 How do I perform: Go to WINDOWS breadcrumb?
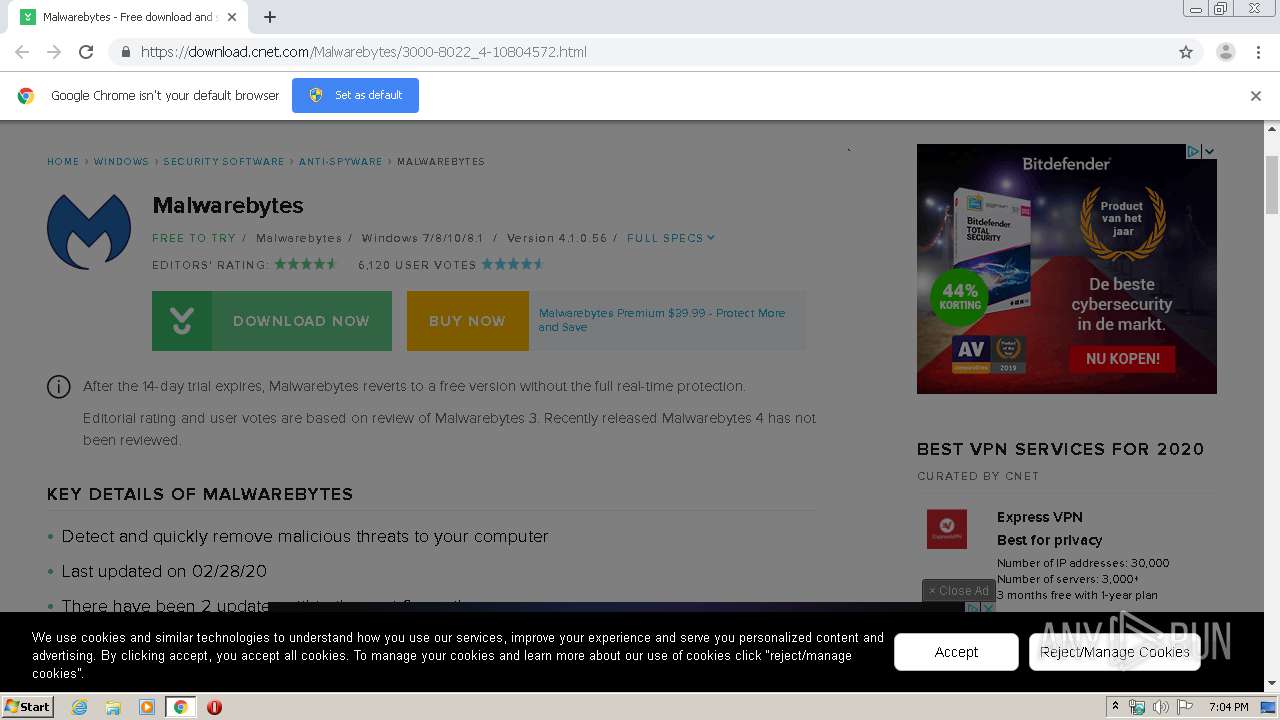click(121, 161)
